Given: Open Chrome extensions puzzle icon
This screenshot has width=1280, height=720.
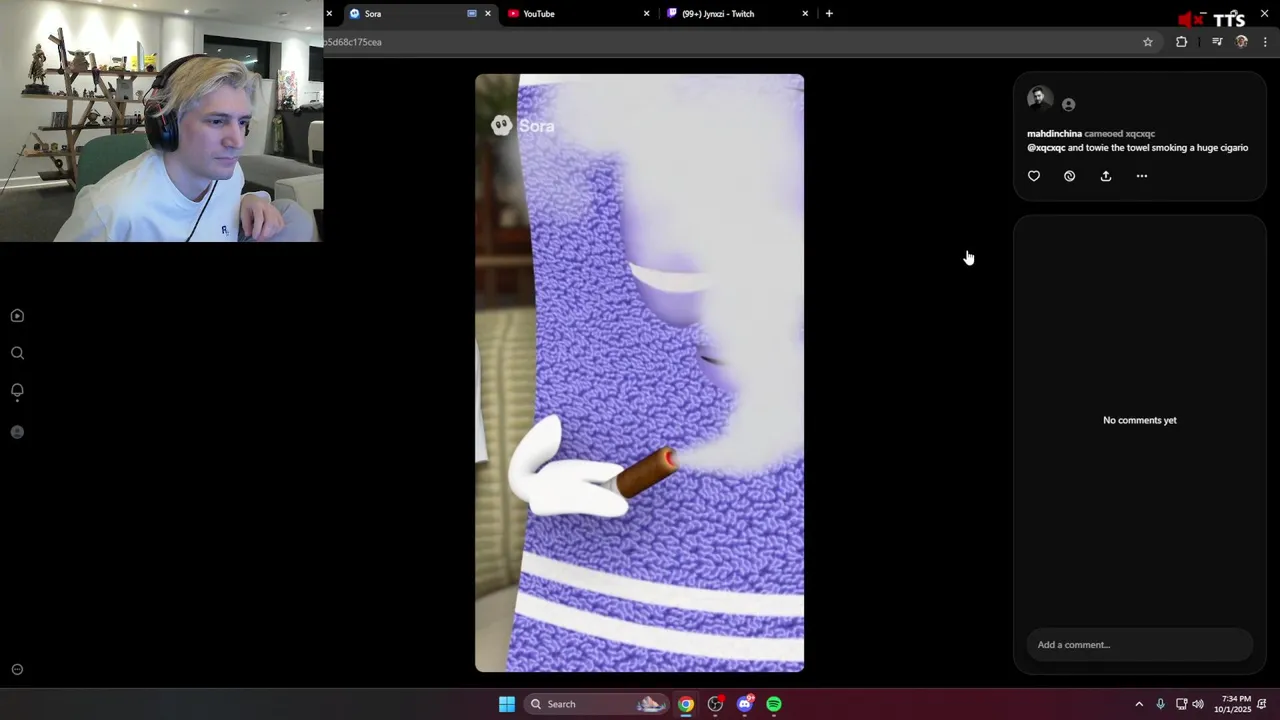Looking at the screenshot, I should [x=1182, y=42].
